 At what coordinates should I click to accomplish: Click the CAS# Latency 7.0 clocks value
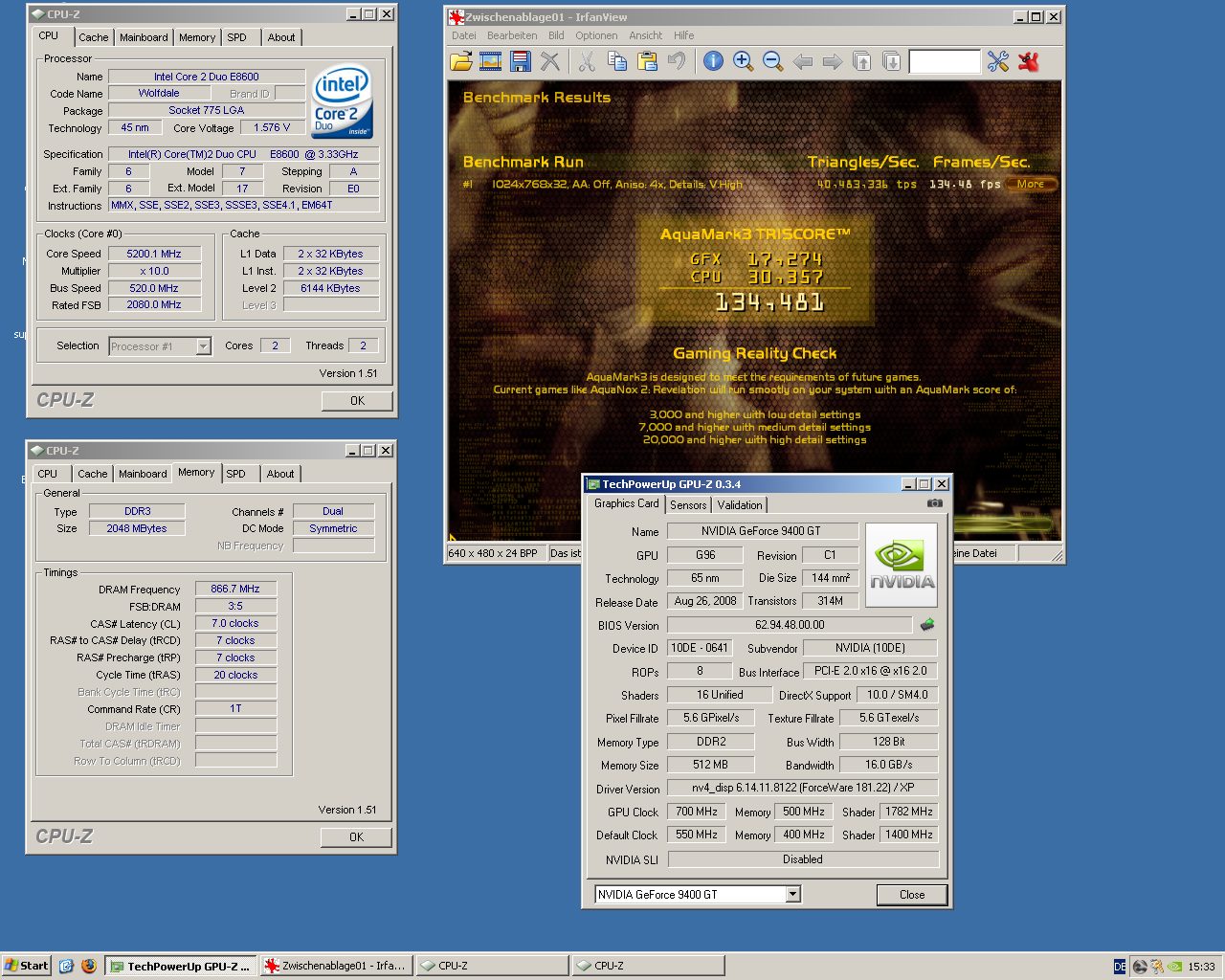tap(235, 623)
